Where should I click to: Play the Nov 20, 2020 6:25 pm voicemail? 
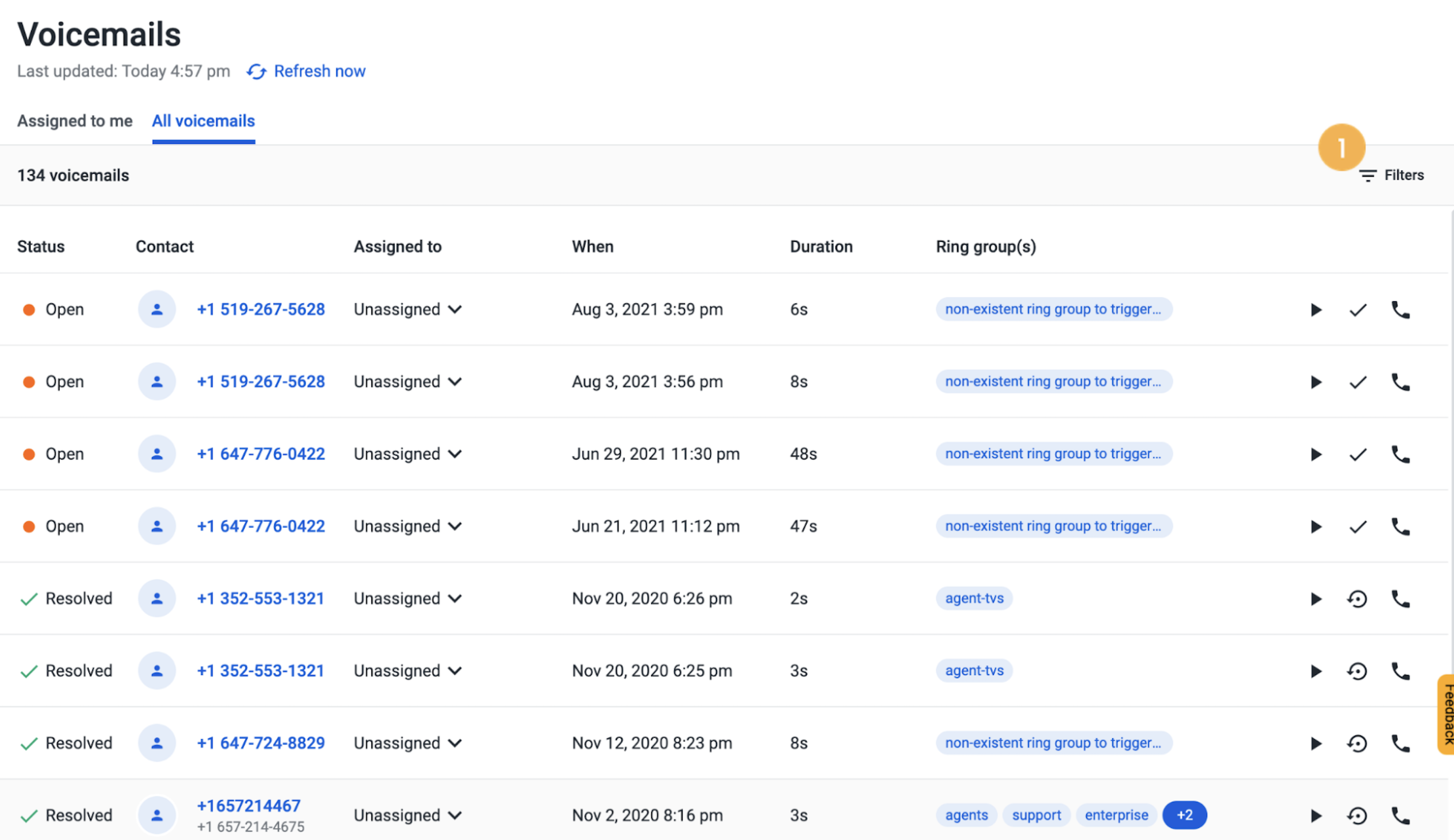click(1316, 671)
